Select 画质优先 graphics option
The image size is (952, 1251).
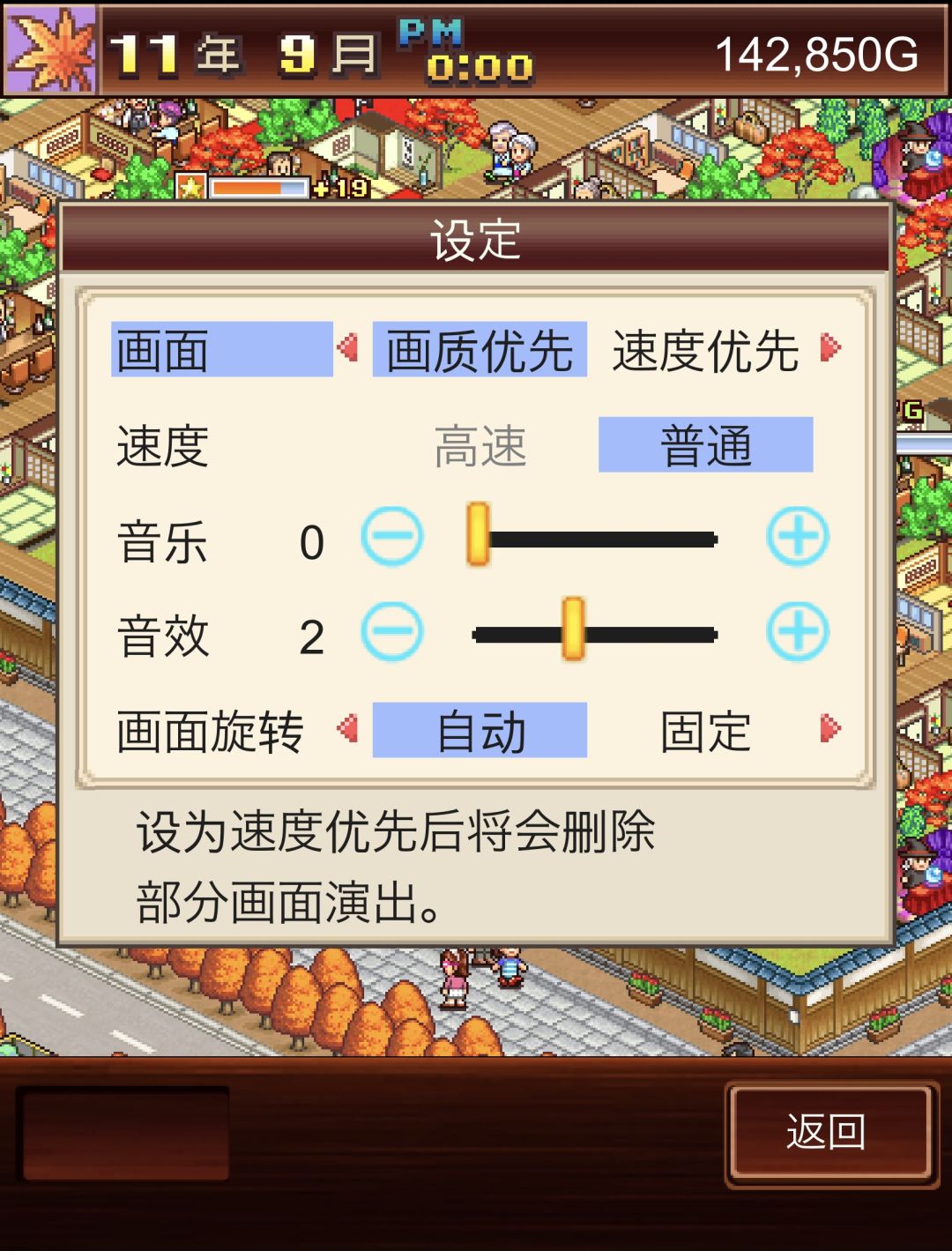tap(480, 349)
